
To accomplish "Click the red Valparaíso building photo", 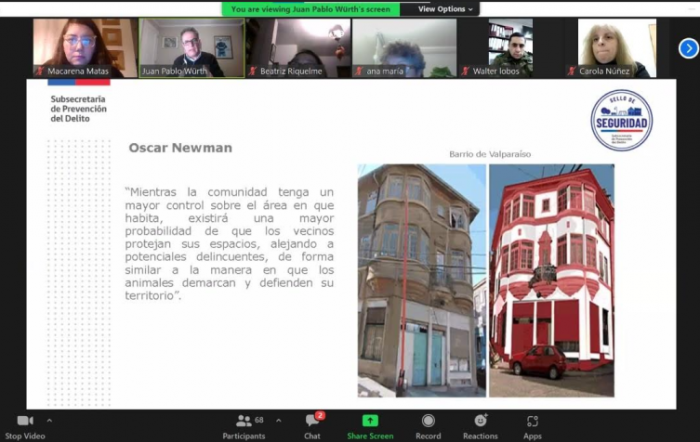I will coord(551,280).
